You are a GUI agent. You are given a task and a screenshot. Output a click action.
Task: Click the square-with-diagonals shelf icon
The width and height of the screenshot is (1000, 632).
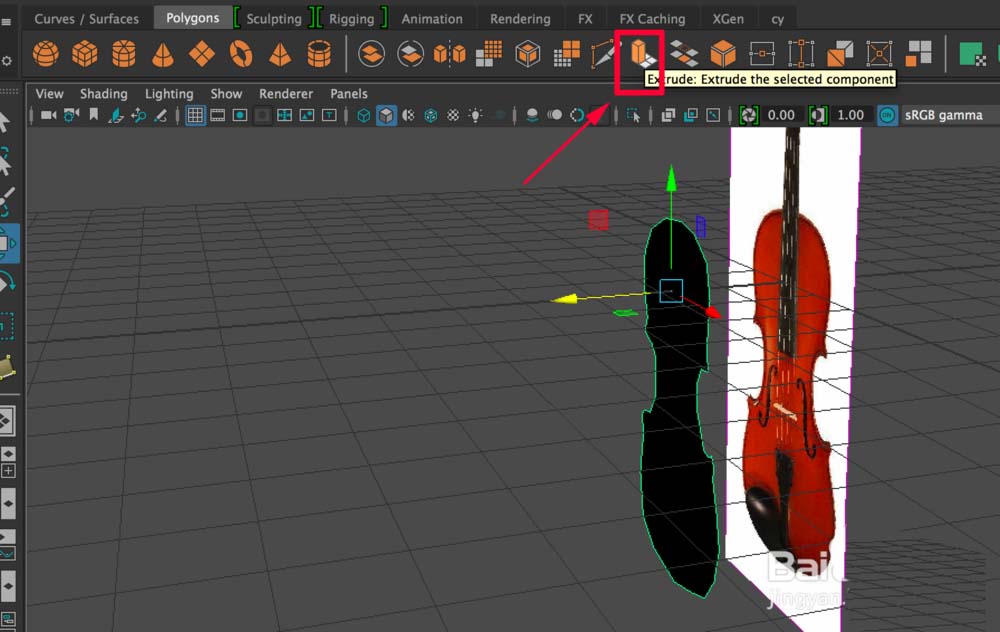click(879, 54)
